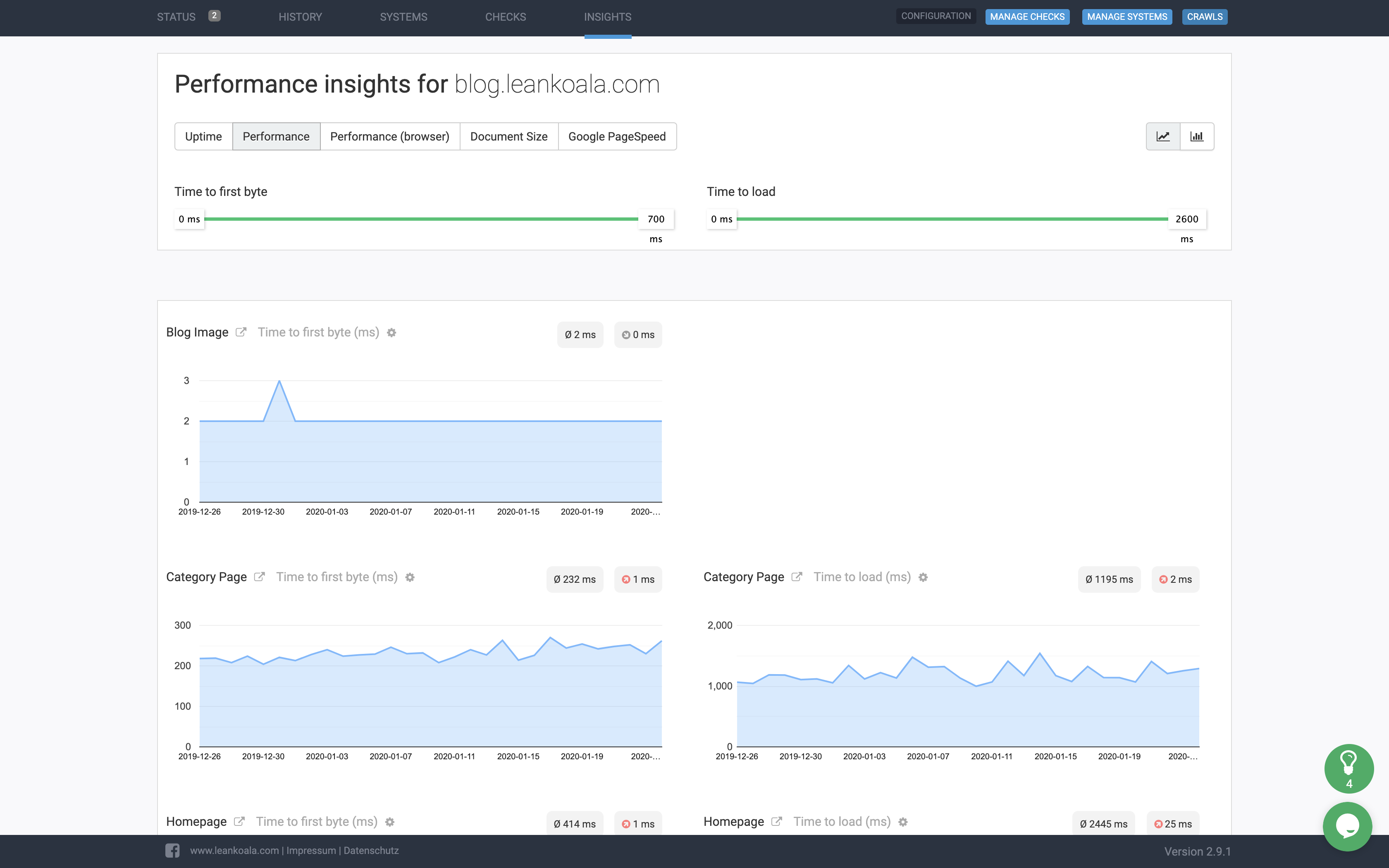
Task: Click the Ø 232 ms average badge
Action: [x=575, y=579]
